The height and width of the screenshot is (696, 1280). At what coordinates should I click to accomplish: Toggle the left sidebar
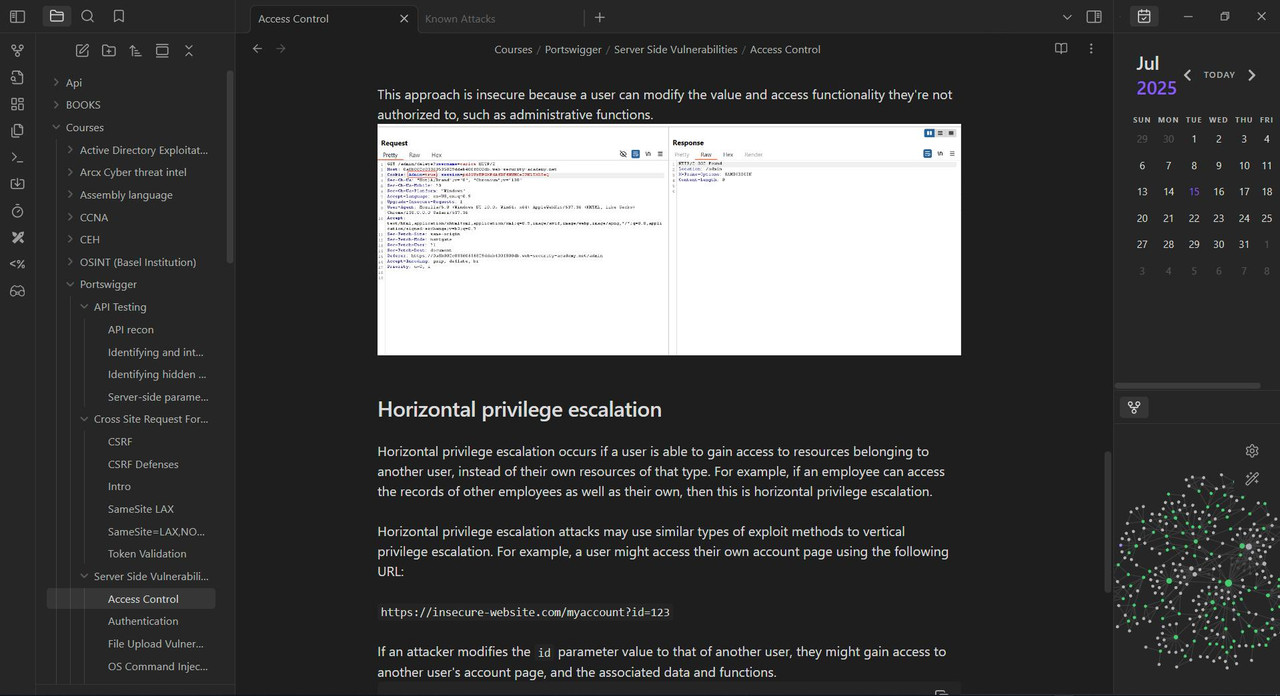point(17,16)
